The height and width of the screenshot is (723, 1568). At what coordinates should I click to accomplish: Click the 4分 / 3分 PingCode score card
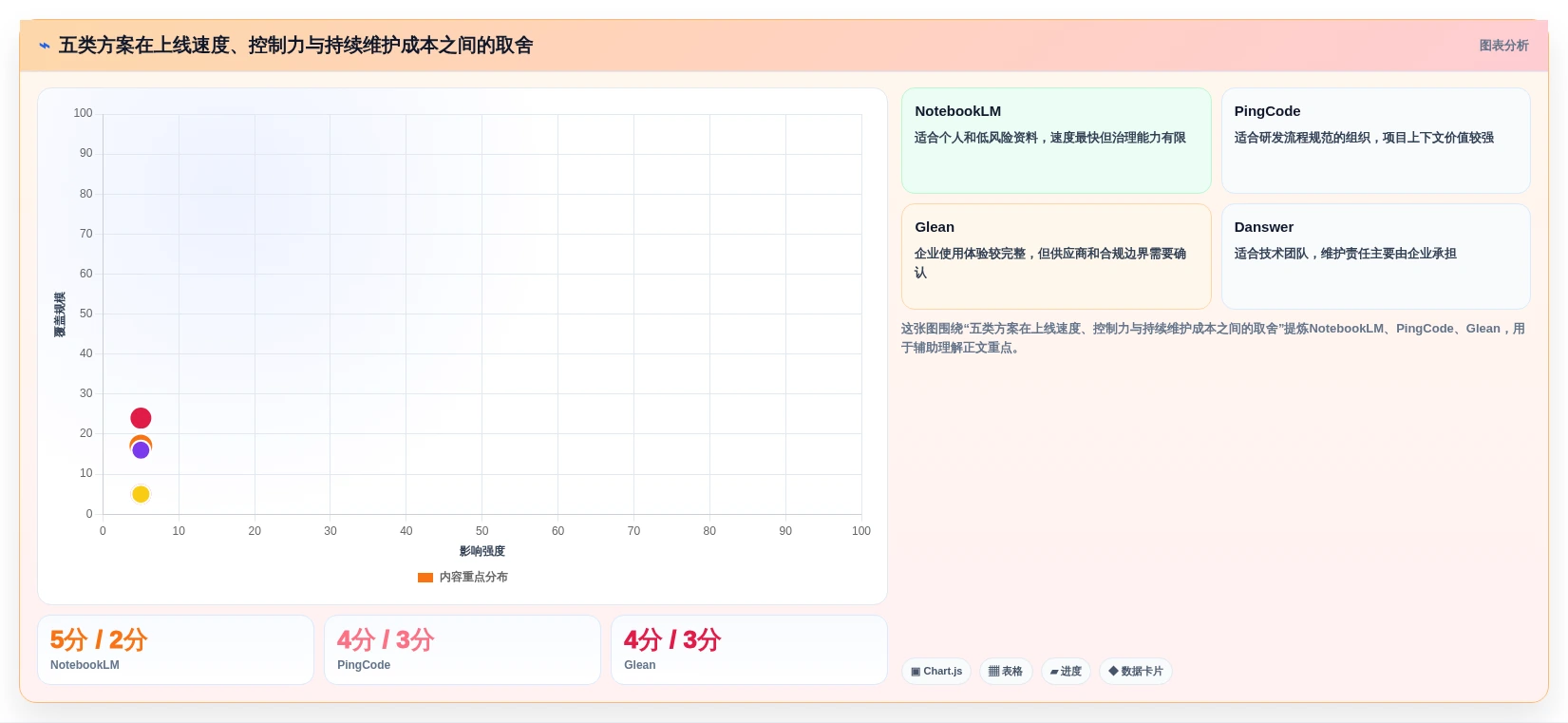tap(463, 650)
